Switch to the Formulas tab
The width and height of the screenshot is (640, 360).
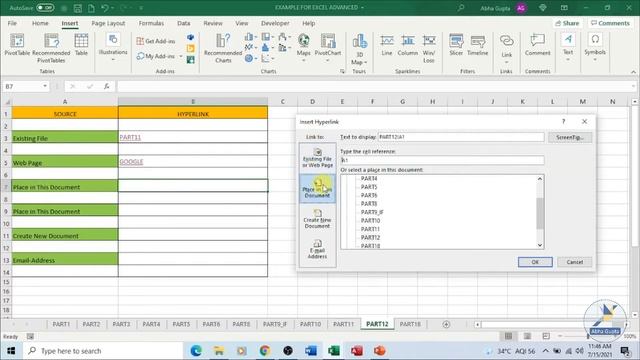(x=151, y=23)
